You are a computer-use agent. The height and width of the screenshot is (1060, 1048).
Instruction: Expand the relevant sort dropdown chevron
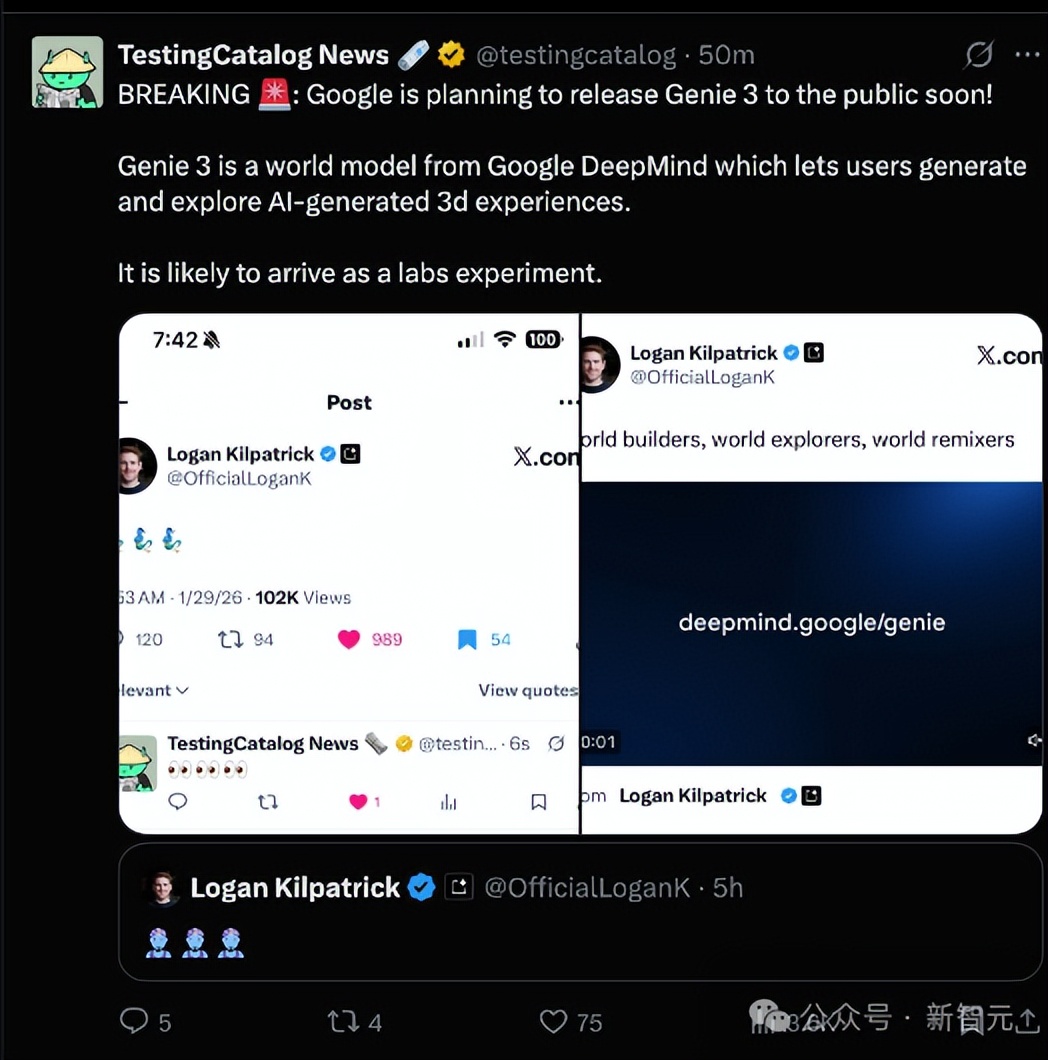[x=183, y=690]
